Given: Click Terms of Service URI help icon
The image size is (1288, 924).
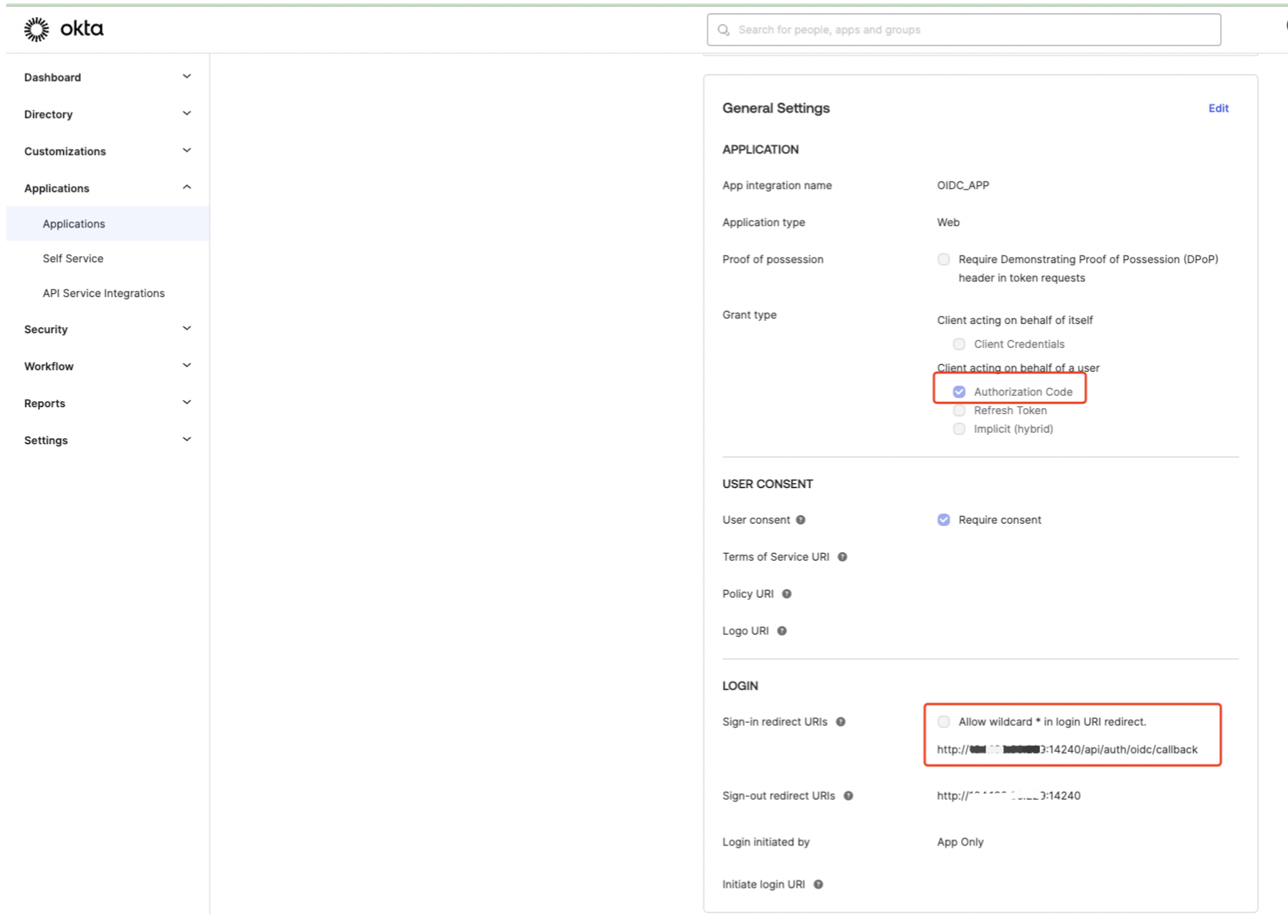Looking at the screenshot, I should (x=842, y=557).
